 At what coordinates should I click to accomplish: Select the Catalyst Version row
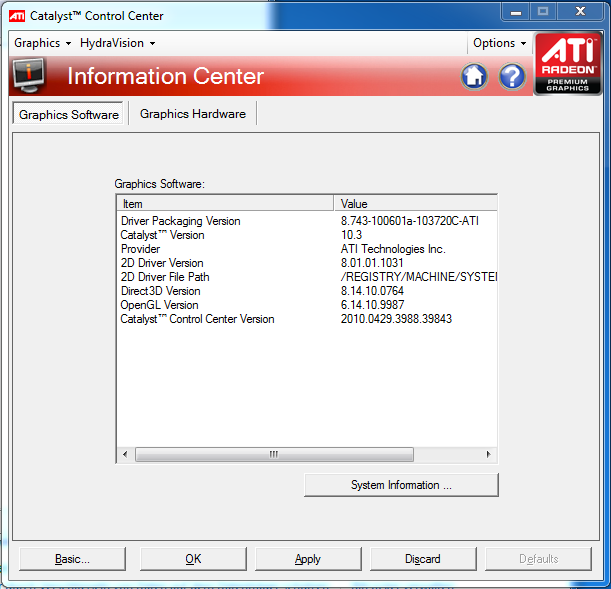click(x=307, y=235)
